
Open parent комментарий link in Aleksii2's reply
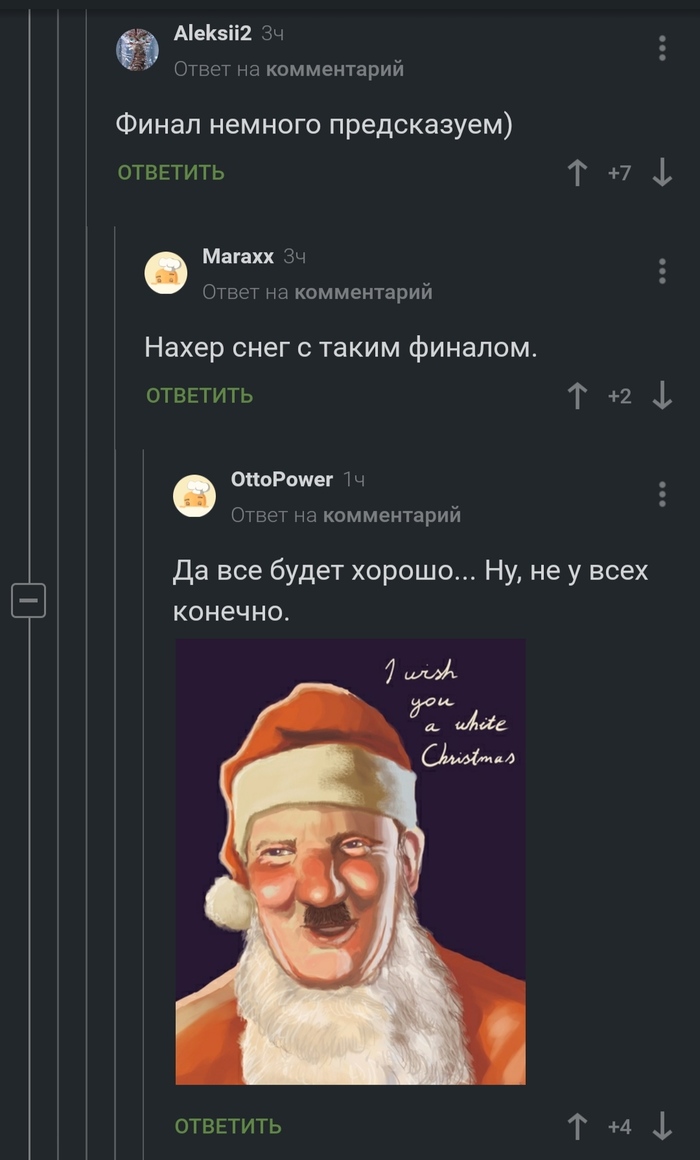tap(334, 69)
